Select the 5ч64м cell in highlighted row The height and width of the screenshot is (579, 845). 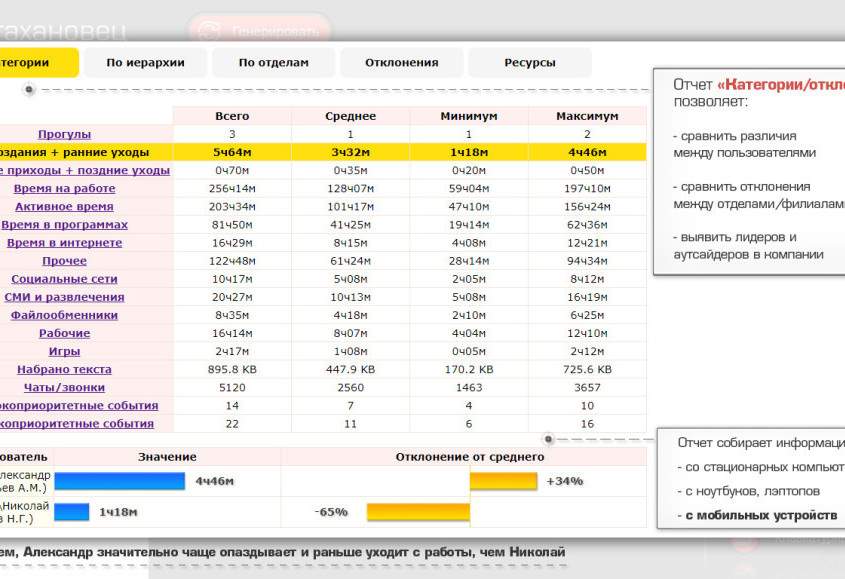click(232, 152)
